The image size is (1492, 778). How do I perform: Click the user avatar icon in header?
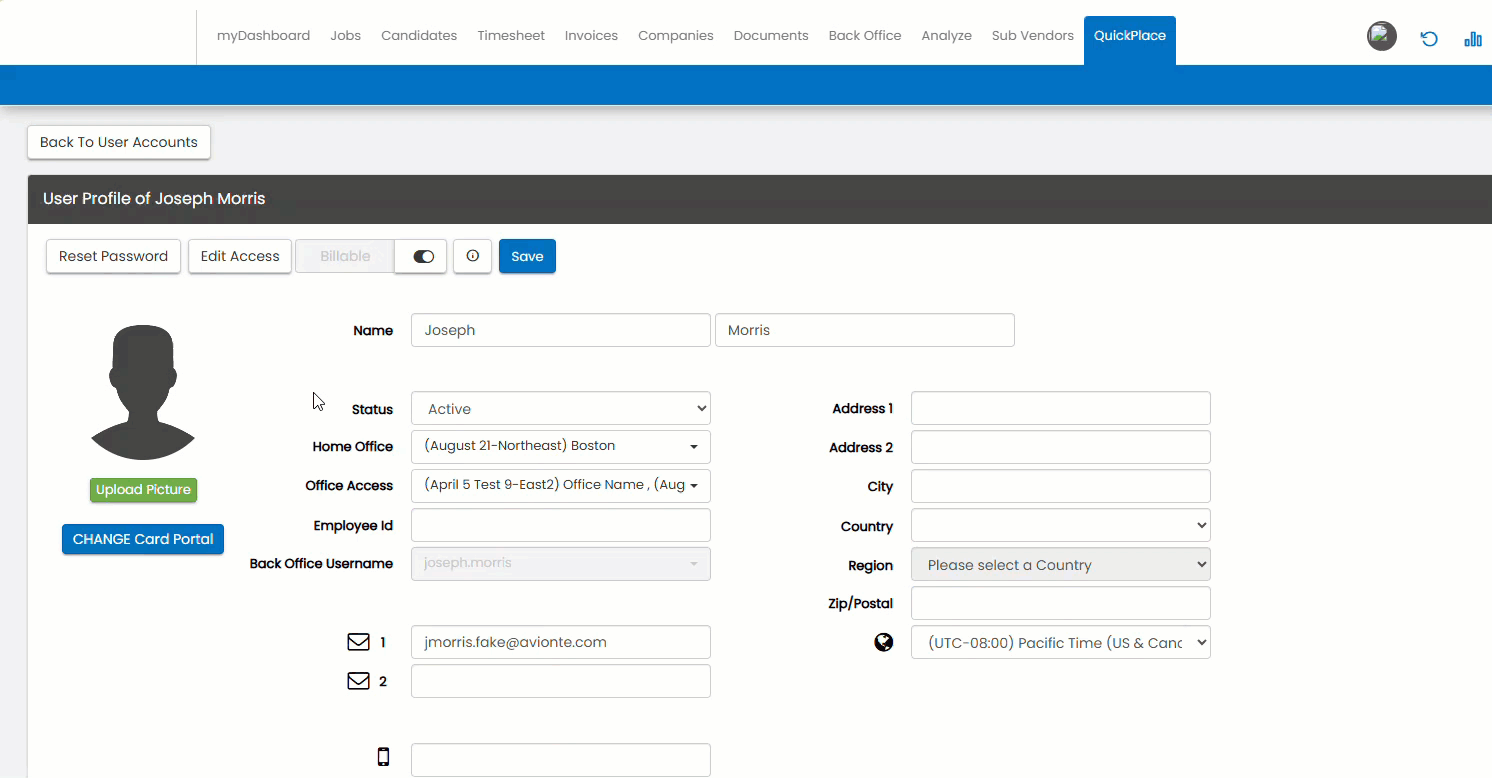tap(1381, 37)
